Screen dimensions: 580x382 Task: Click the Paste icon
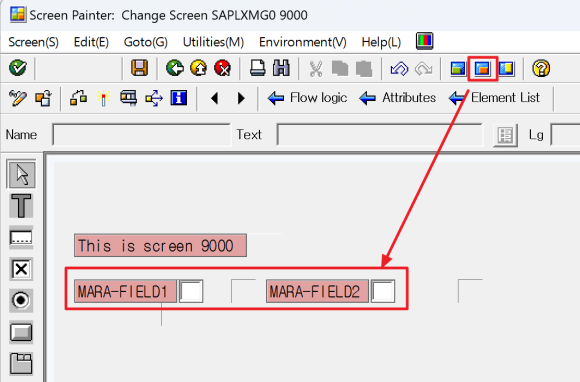[x=364, y=68]
